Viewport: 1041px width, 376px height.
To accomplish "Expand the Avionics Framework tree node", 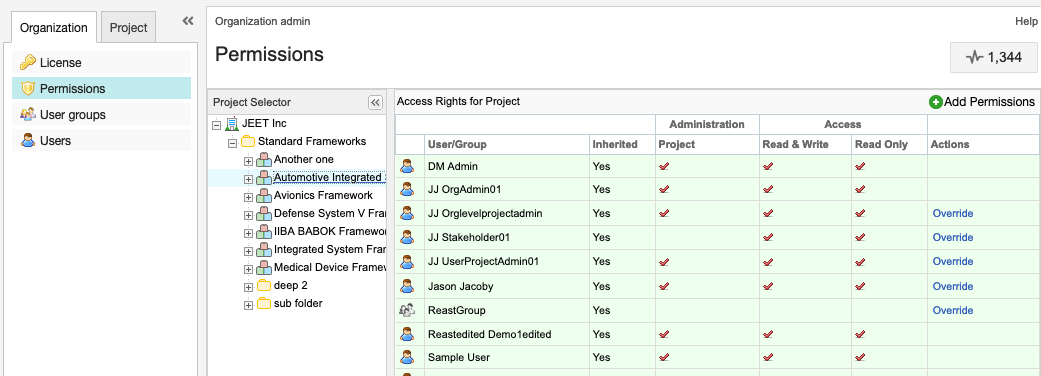I will click(x=248, y=197).
